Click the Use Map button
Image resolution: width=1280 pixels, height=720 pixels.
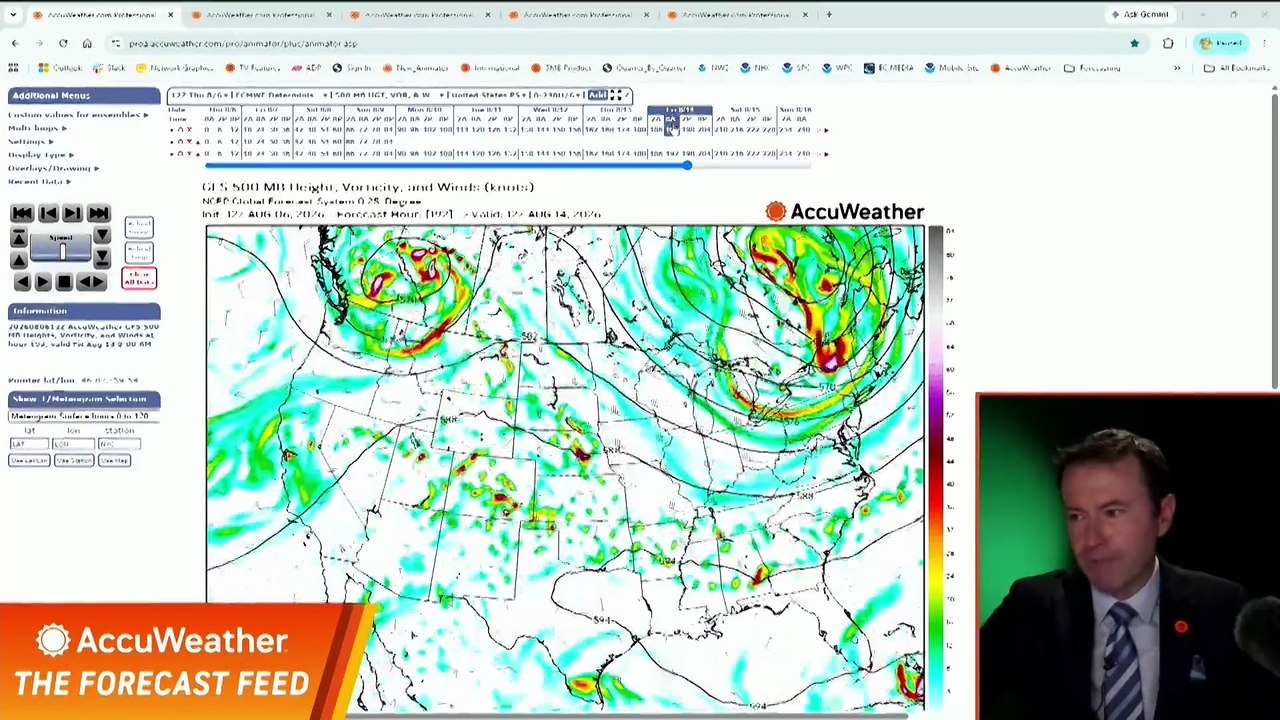pos(114,460)
